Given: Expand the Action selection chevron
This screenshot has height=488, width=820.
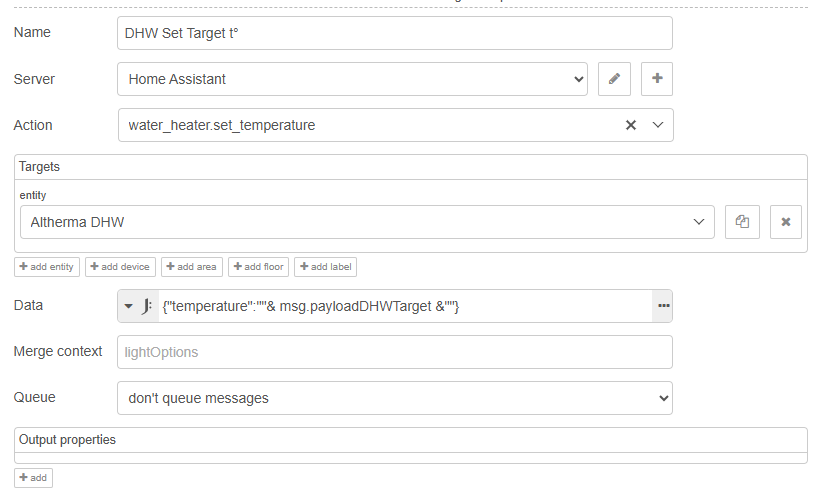Looking at the screenshot, I should (x=658, y=125).
